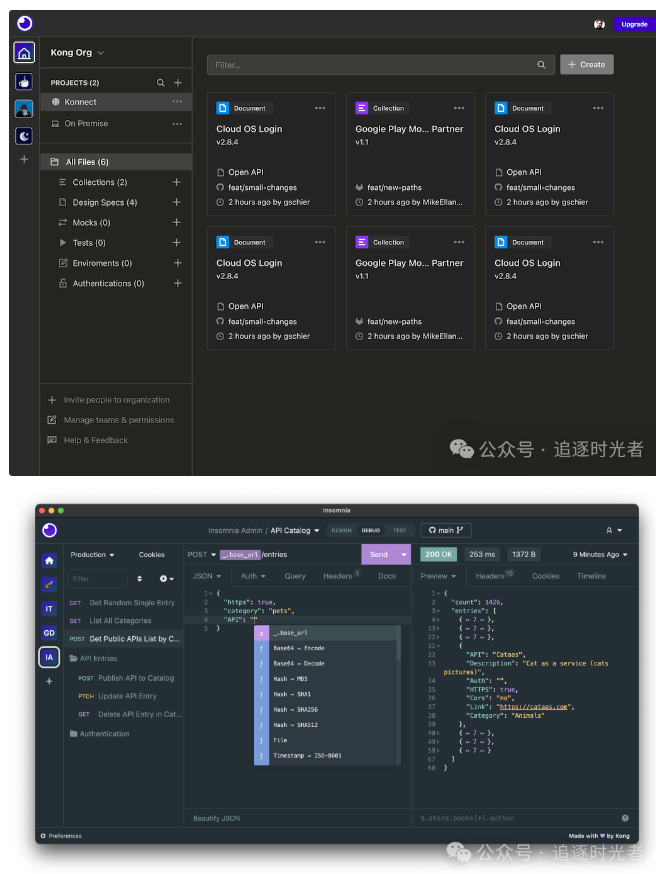Switch to the Query tab
The height and width of the screenshot is (874, 656).
click(295, 576)
